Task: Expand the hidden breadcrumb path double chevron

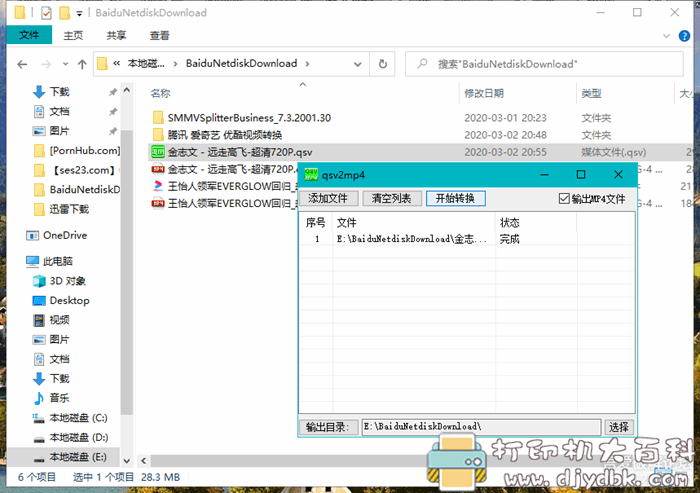Action: pyautogui.click(x=117, y=63)
